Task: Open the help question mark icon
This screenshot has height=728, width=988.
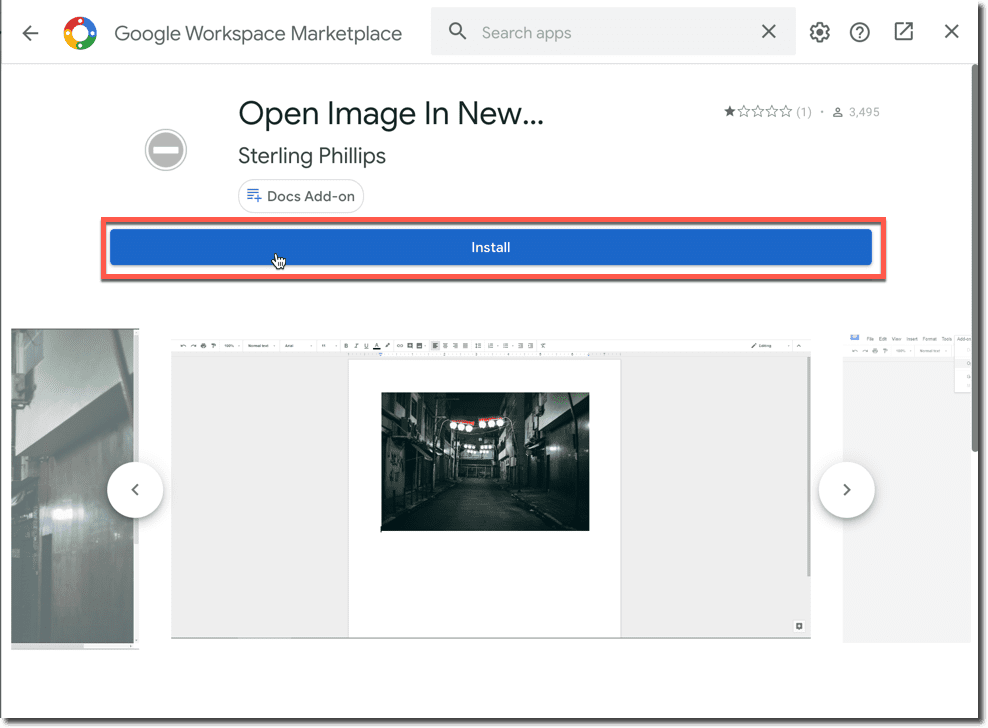Action: 859,32
